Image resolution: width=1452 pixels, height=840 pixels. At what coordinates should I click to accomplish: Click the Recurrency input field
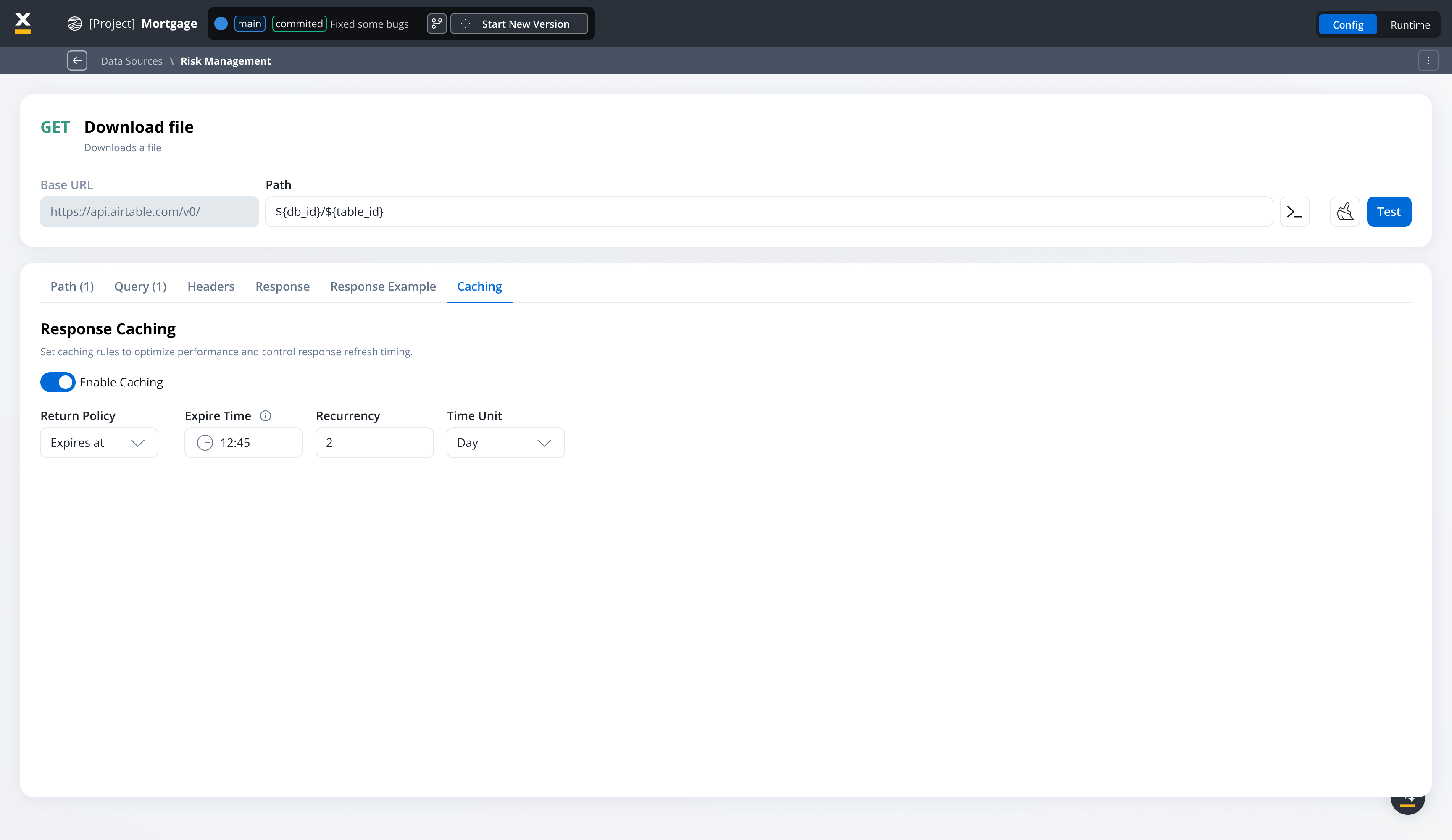pyautogui.click(x=374, y=442)
